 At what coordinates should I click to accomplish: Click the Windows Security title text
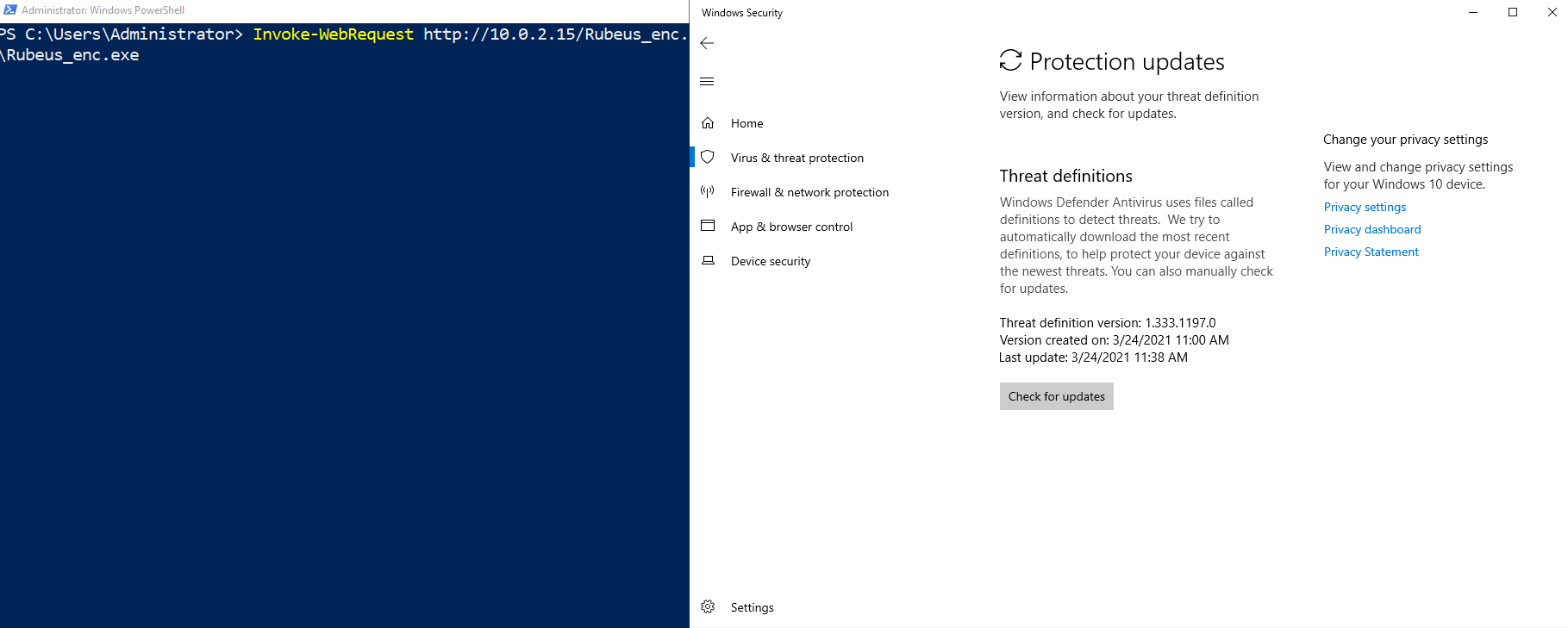pyautogui.click(x=742, y=13)
